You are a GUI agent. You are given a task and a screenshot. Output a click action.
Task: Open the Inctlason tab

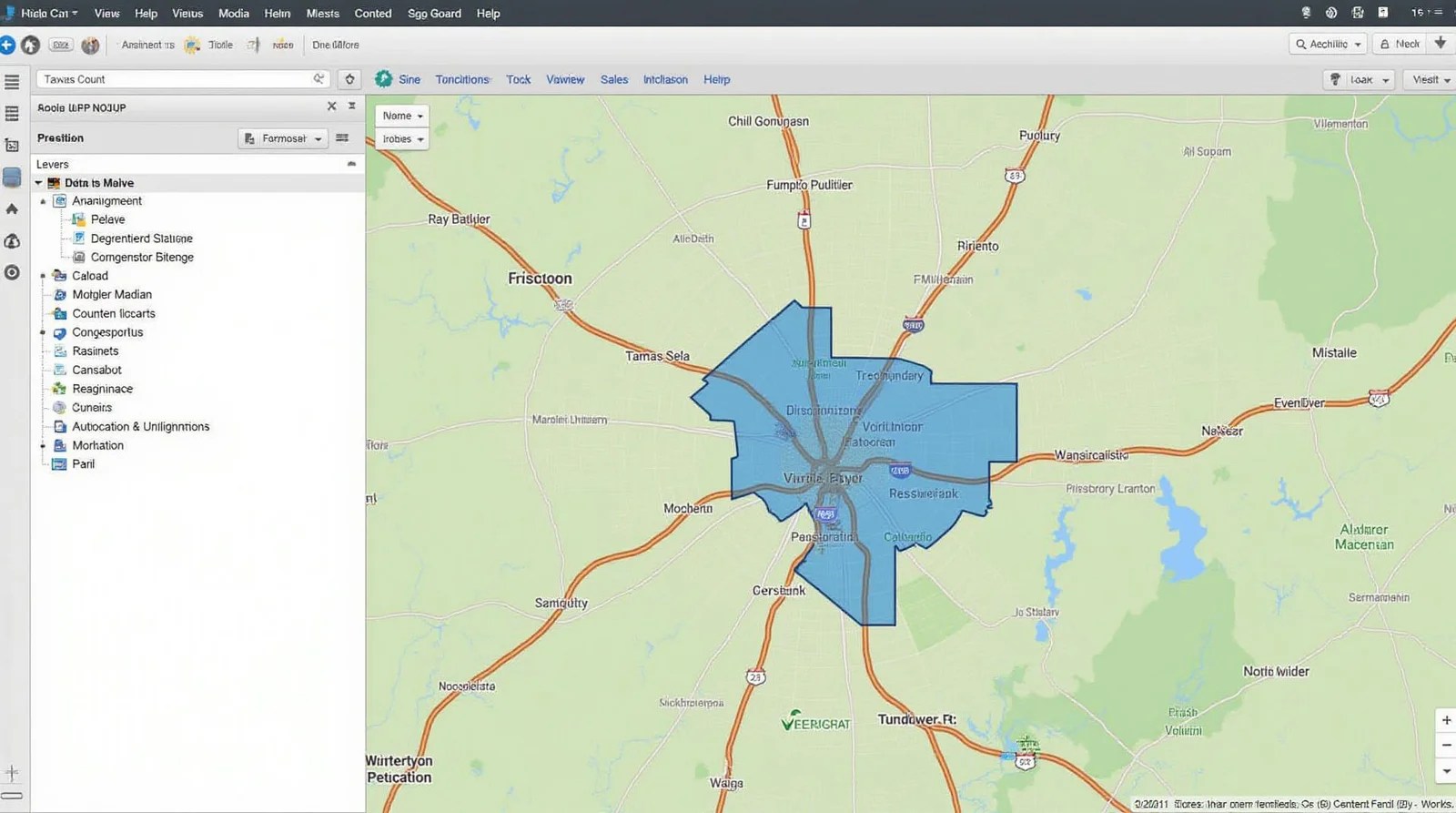click(x=665, y=79)
